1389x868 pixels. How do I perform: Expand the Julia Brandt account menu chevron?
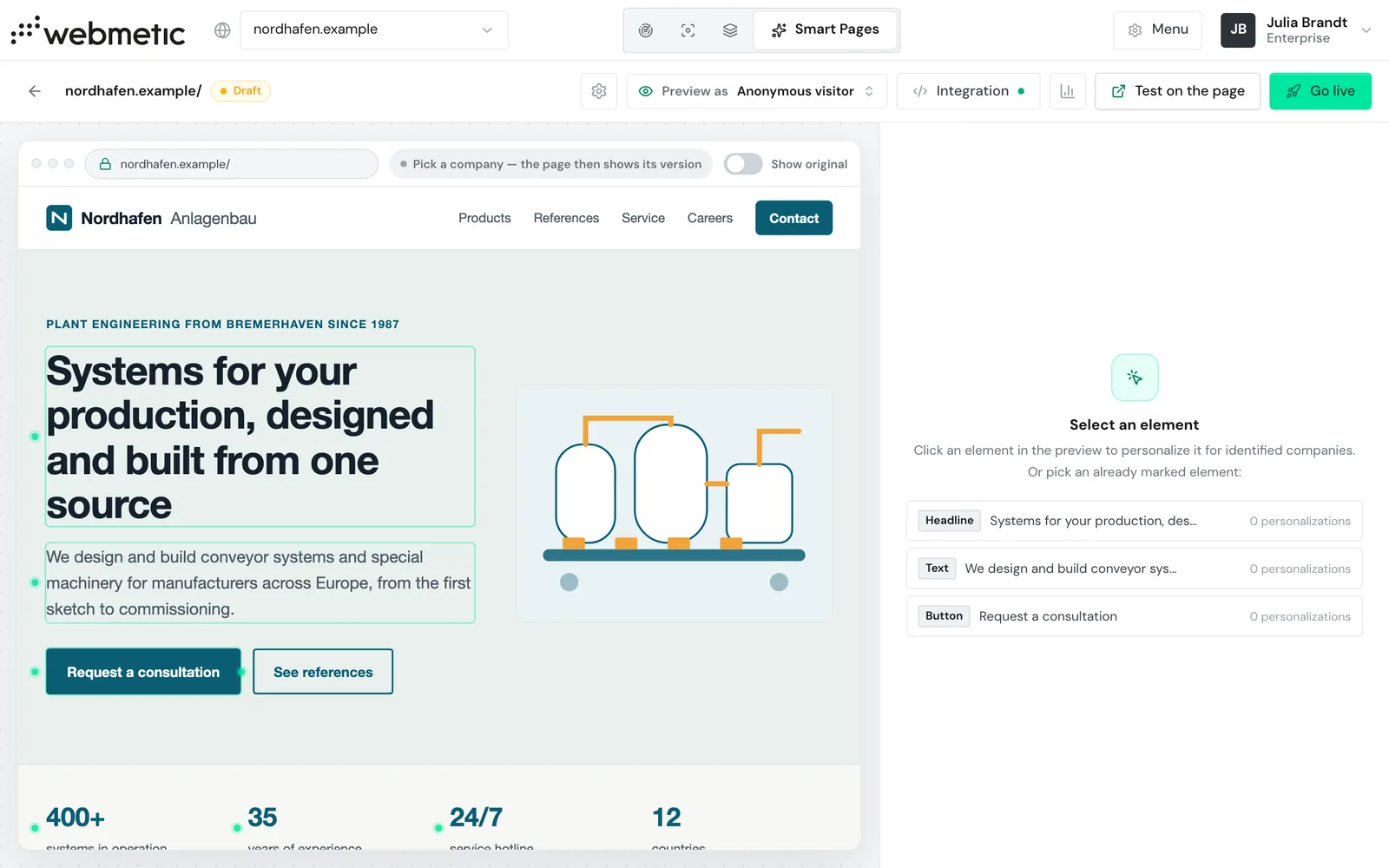[1366, 30]
